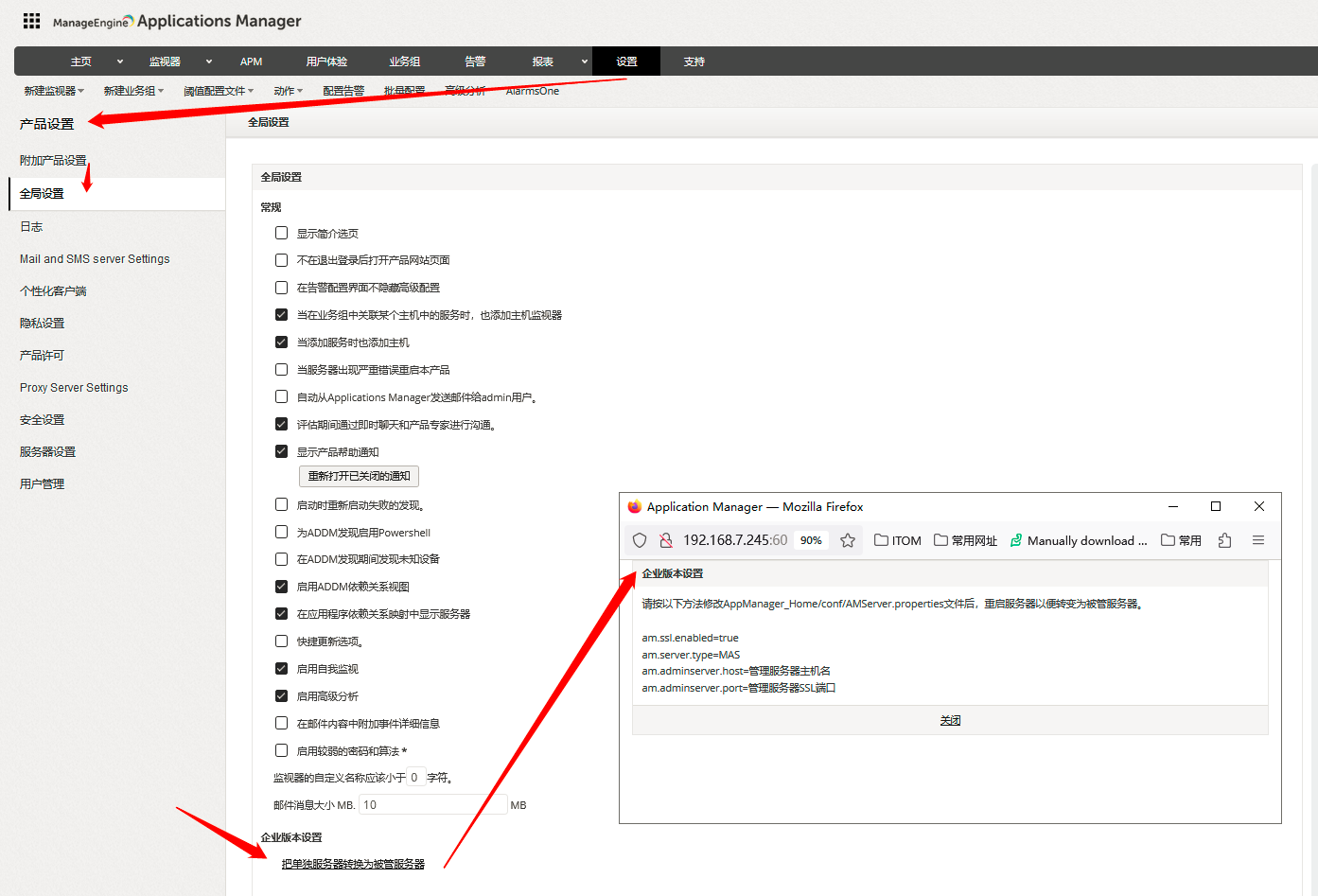
Task: Uncheck 启用ADDM依赖关系视图
Action: [x=281, y=587]
